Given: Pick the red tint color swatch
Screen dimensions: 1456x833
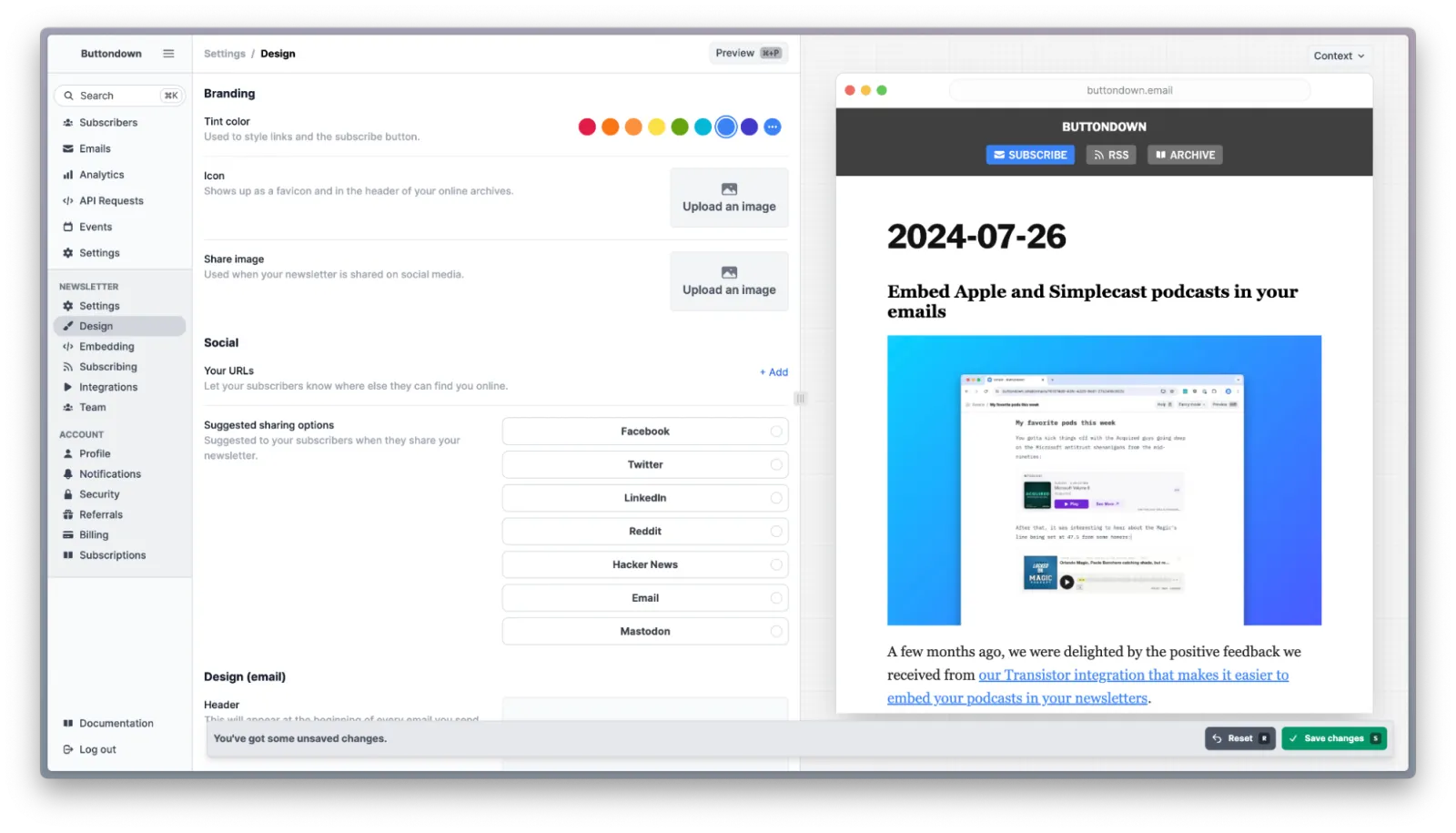Looking at the screenshot, I should [x=587, y=127].
